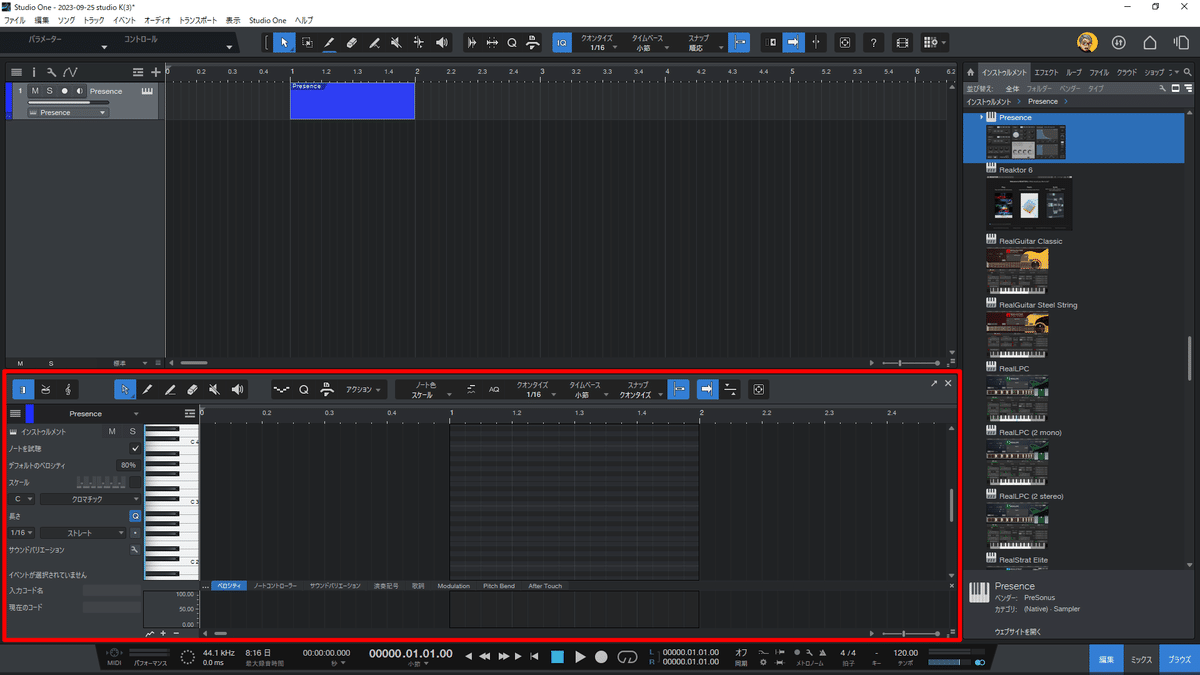Open the トランスポート menu
1200x675 pixels.
(198, 20)
